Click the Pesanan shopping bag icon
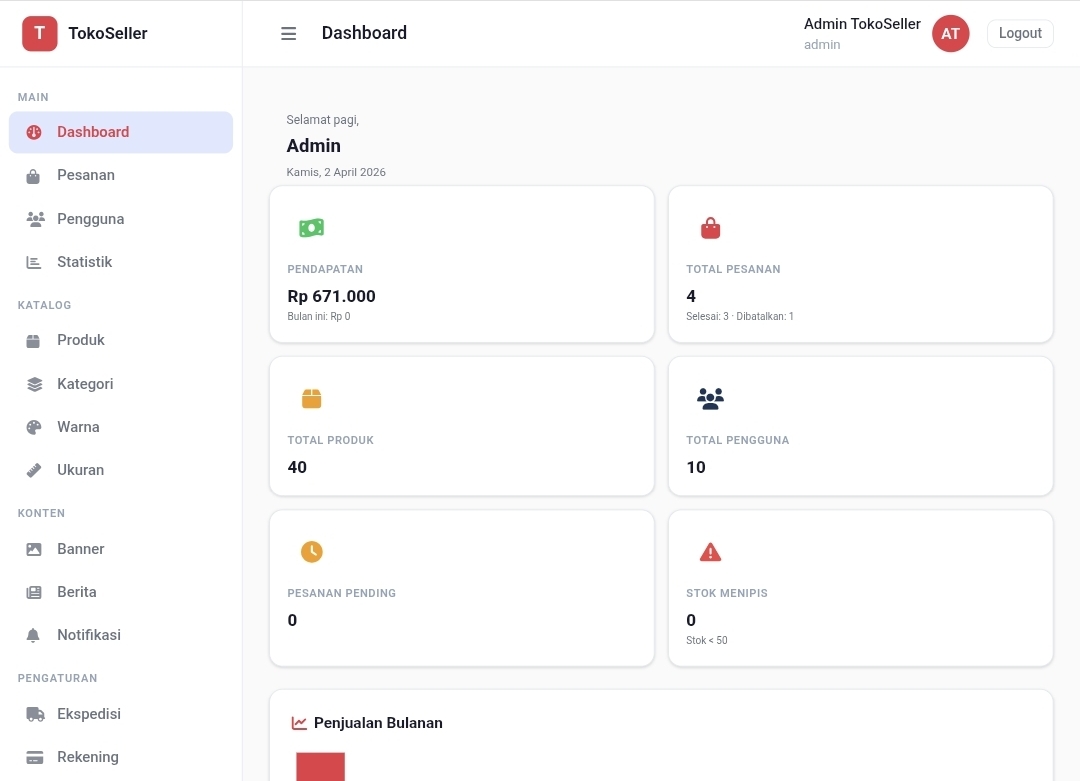This screenshot has height=781, width=1080. tap(33, 175)
